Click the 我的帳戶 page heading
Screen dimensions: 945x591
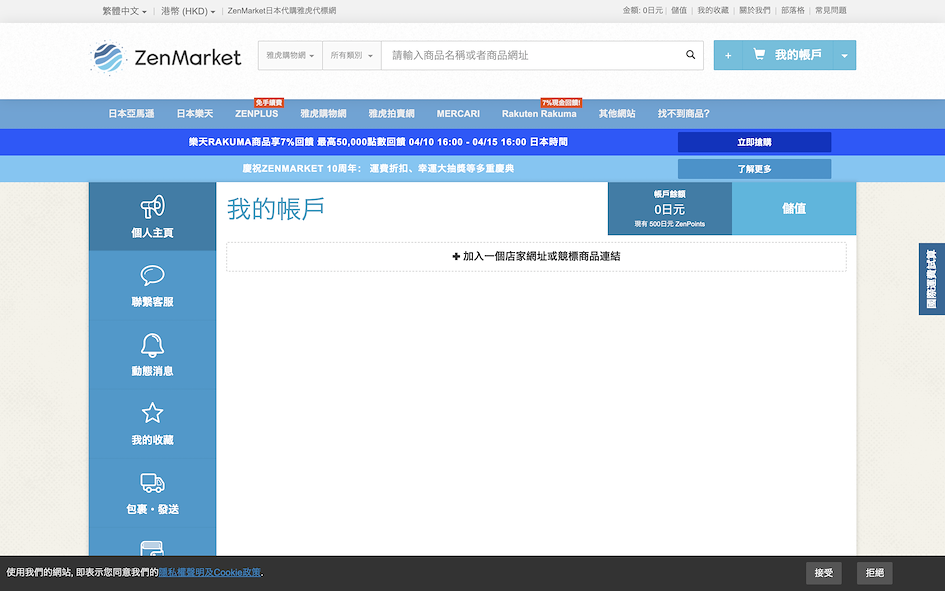pos(276,209)
